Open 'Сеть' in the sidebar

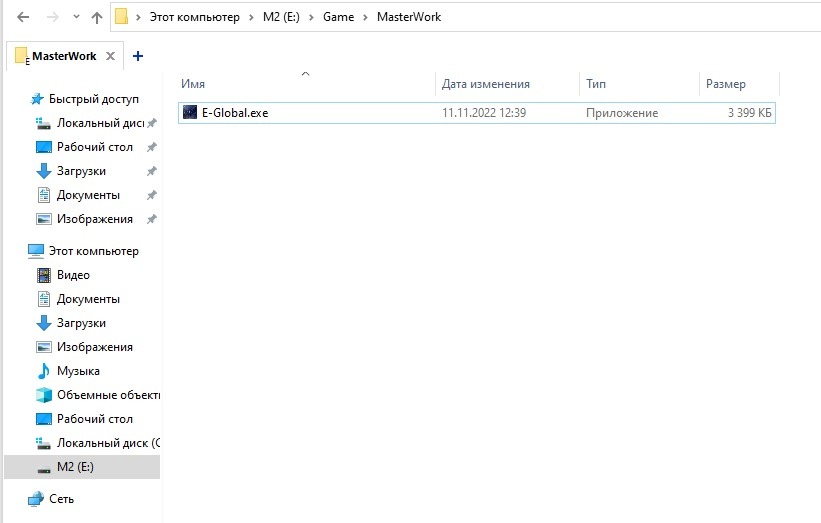61,499
